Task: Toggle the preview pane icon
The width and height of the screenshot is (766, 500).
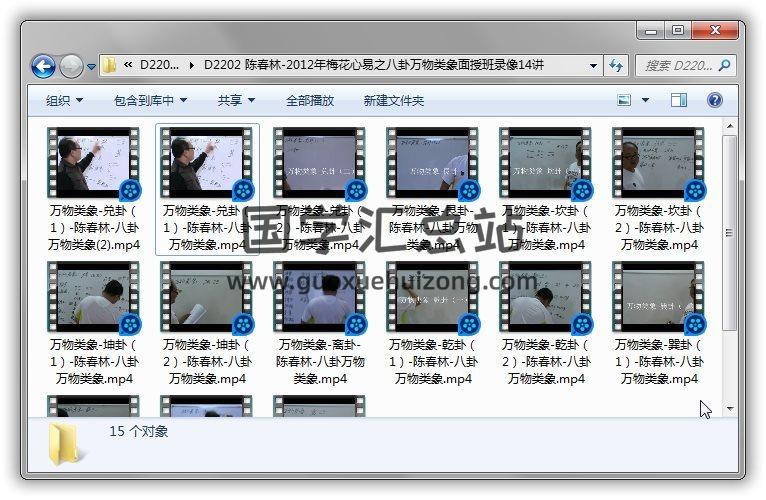Action: point(679,100)
